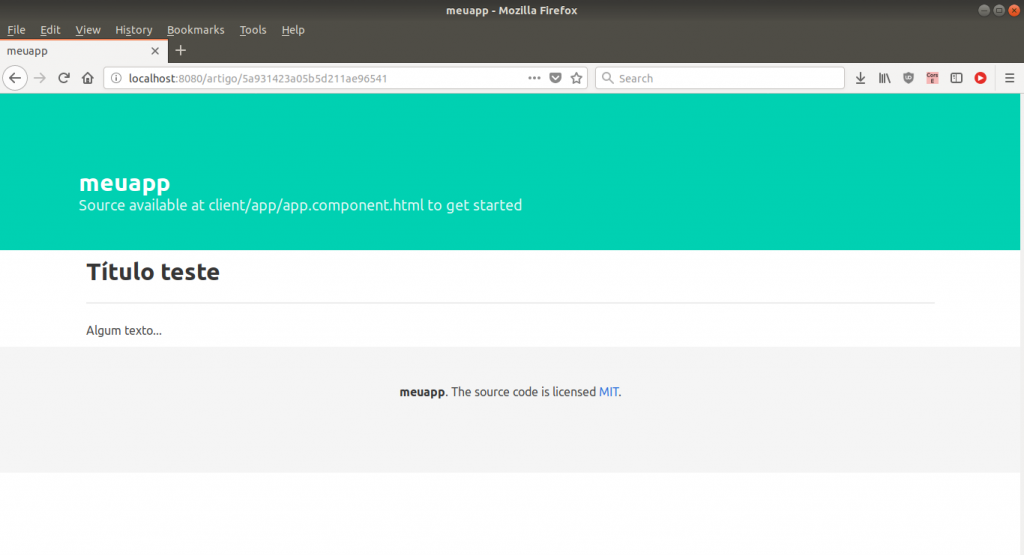Click the back navigation arrow
1024x555 pixels.
15,78
